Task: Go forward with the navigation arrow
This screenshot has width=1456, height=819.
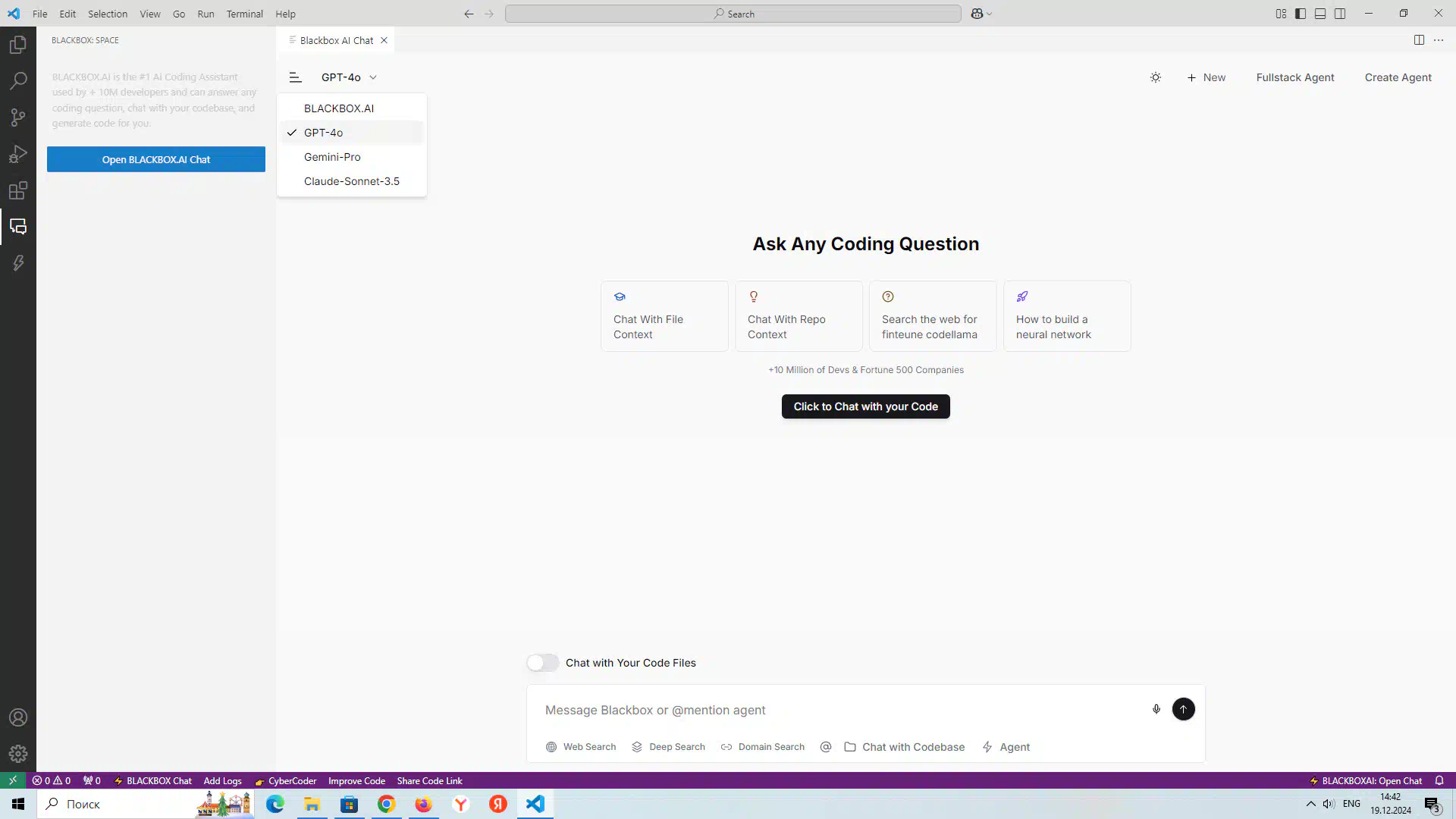Action: tap(489, 14)
